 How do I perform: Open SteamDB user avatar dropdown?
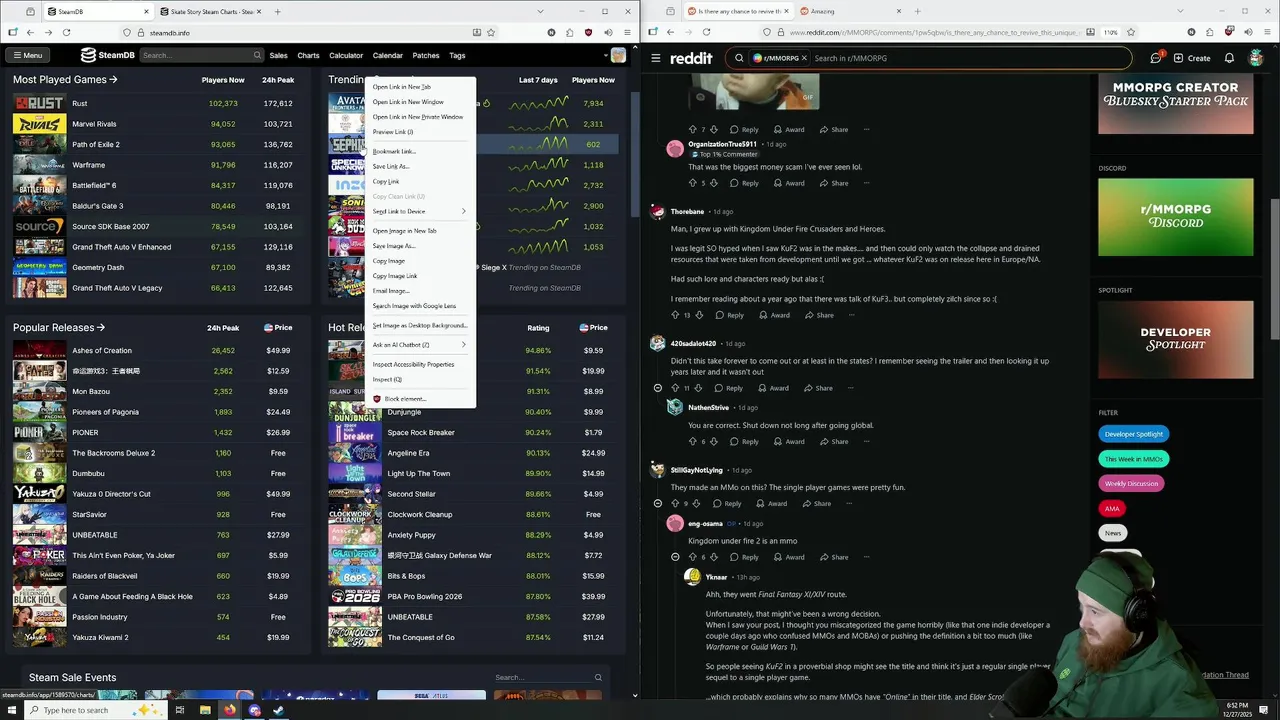tap(618, 55)
